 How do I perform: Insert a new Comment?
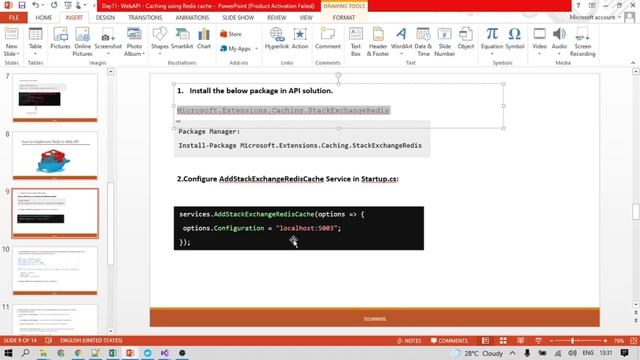328,39
